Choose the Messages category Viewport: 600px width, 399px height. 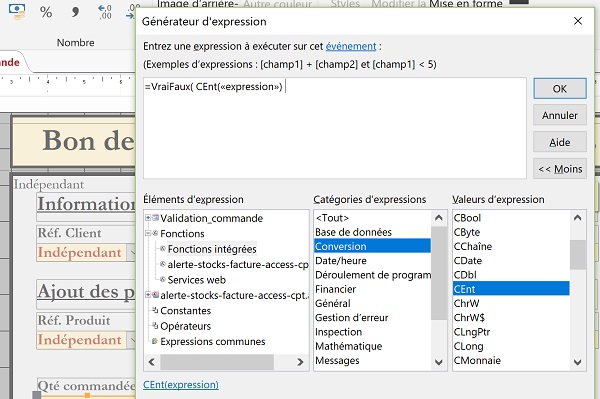(x=372, y=360)
